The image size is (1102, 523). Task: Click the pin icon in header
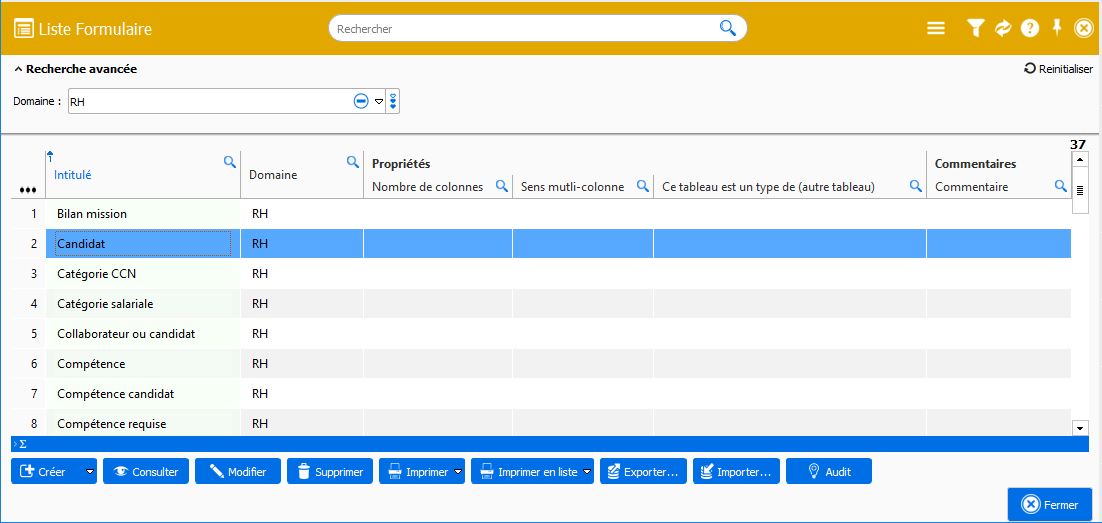[x=1057, y=28]
